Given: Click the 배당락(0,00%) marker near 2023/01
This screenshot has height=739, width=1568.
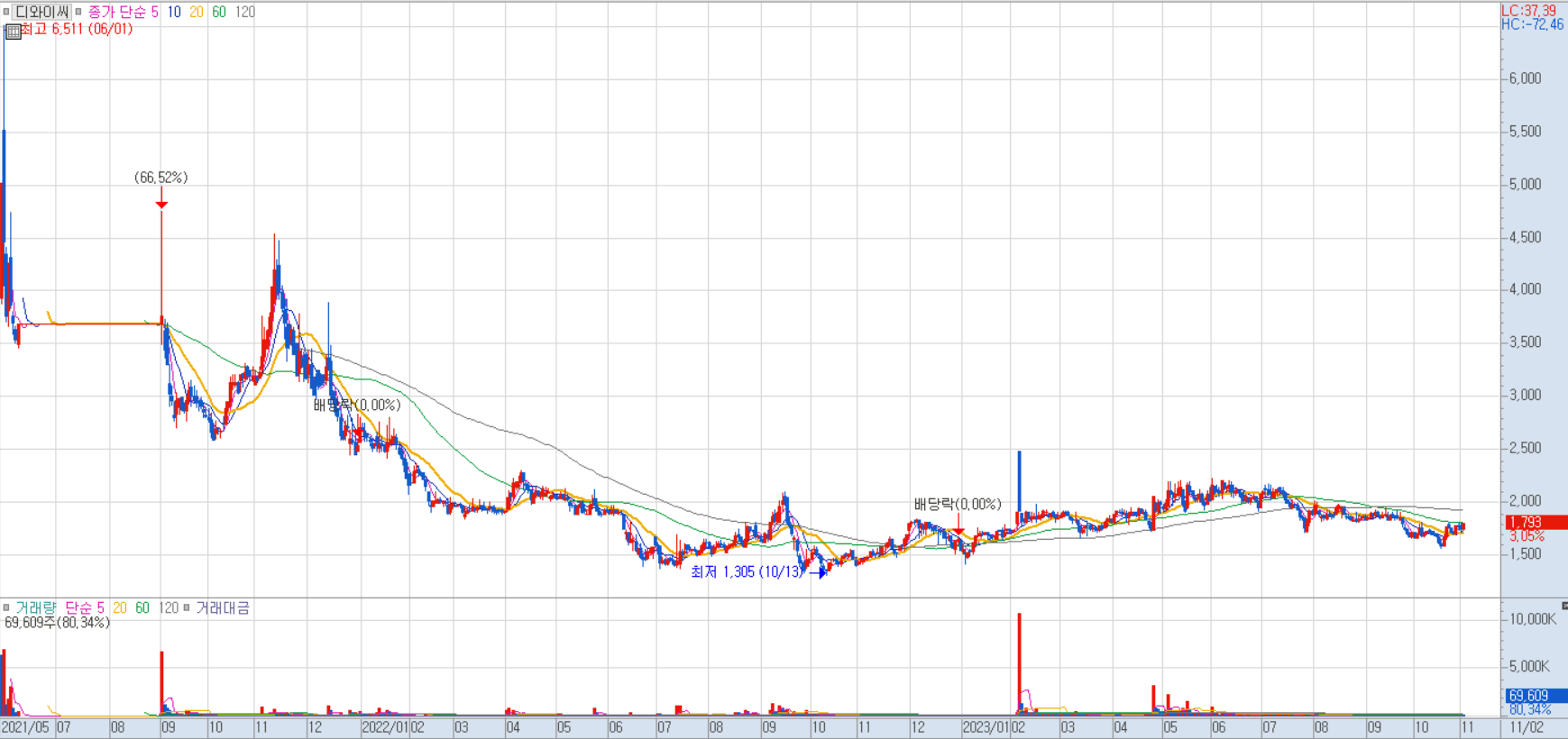Looking at the screenshot, I should click(958, 505).
